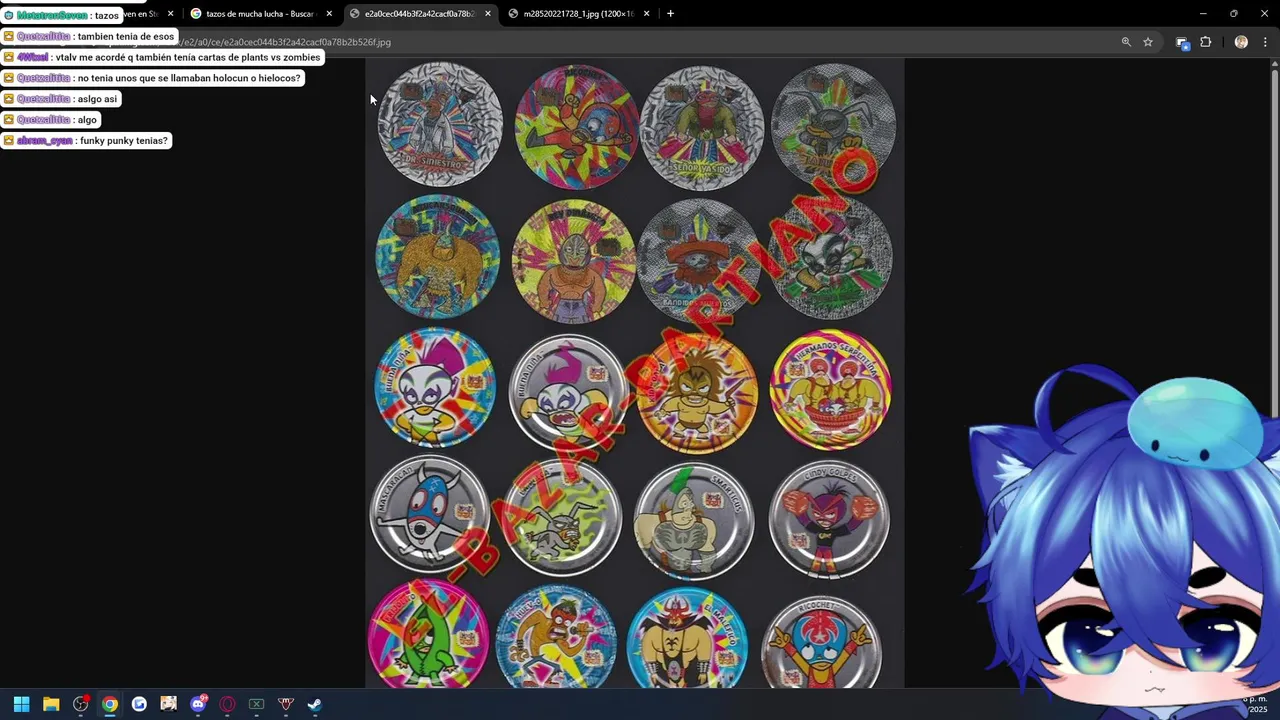Click the Ricochet tazo
Viewport: 1280px width, 720px height.
tap(822, 644)
